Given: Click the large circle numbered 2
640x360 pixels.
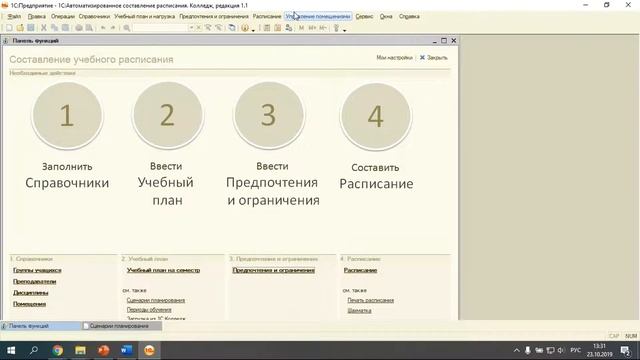Looking at the screenshot, I should (x=168, y=115).
